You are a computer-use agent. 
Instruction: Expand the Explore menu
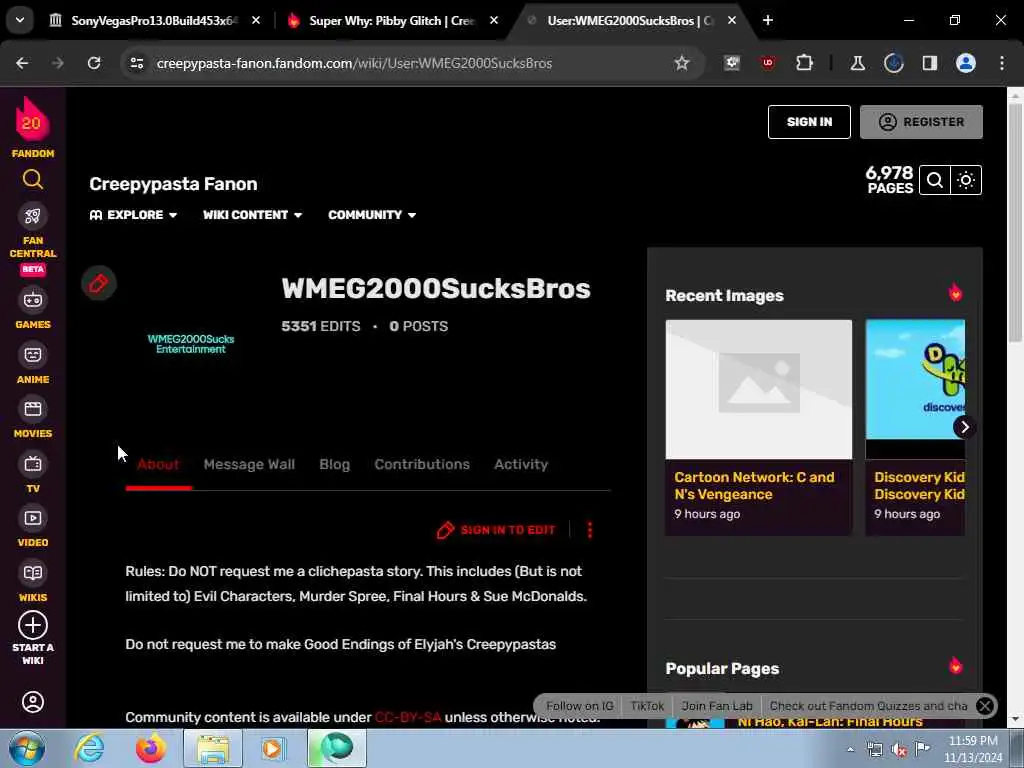(x=133, y=215)
